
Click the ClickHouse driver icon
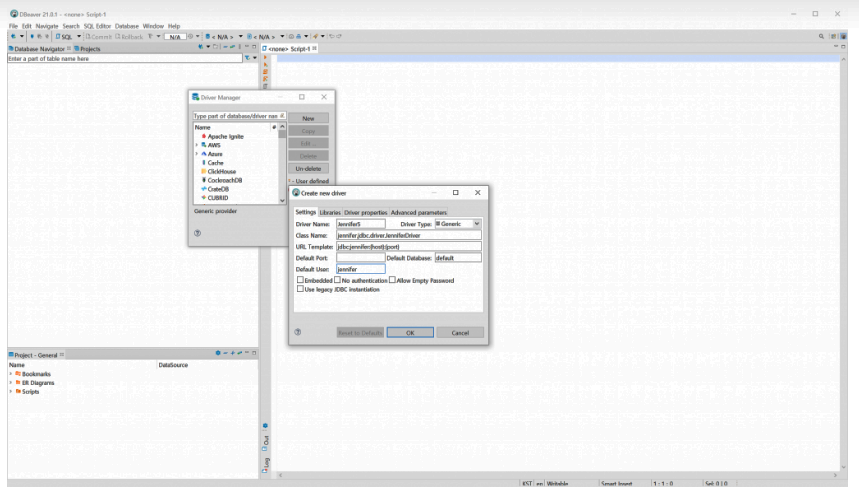[x=204, y=171]
